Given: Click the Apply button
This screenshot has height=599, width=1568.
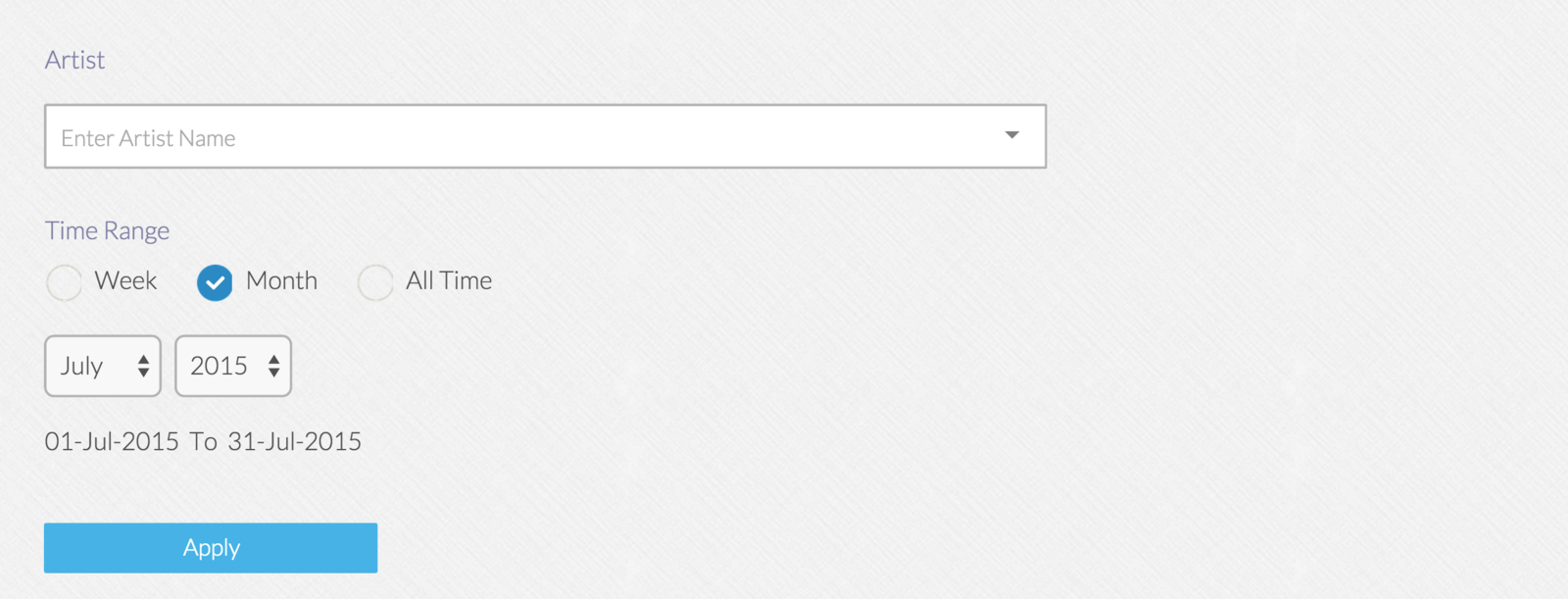Looking at the screenshot, I should [211, 548].
